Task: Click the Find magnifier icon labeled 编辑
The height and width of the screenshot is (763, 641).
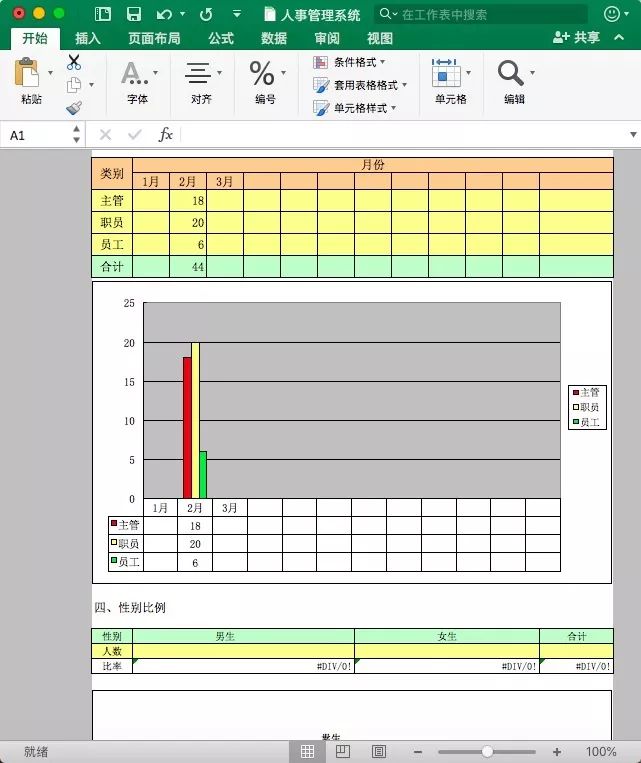Action: click(x=511, y=73)
